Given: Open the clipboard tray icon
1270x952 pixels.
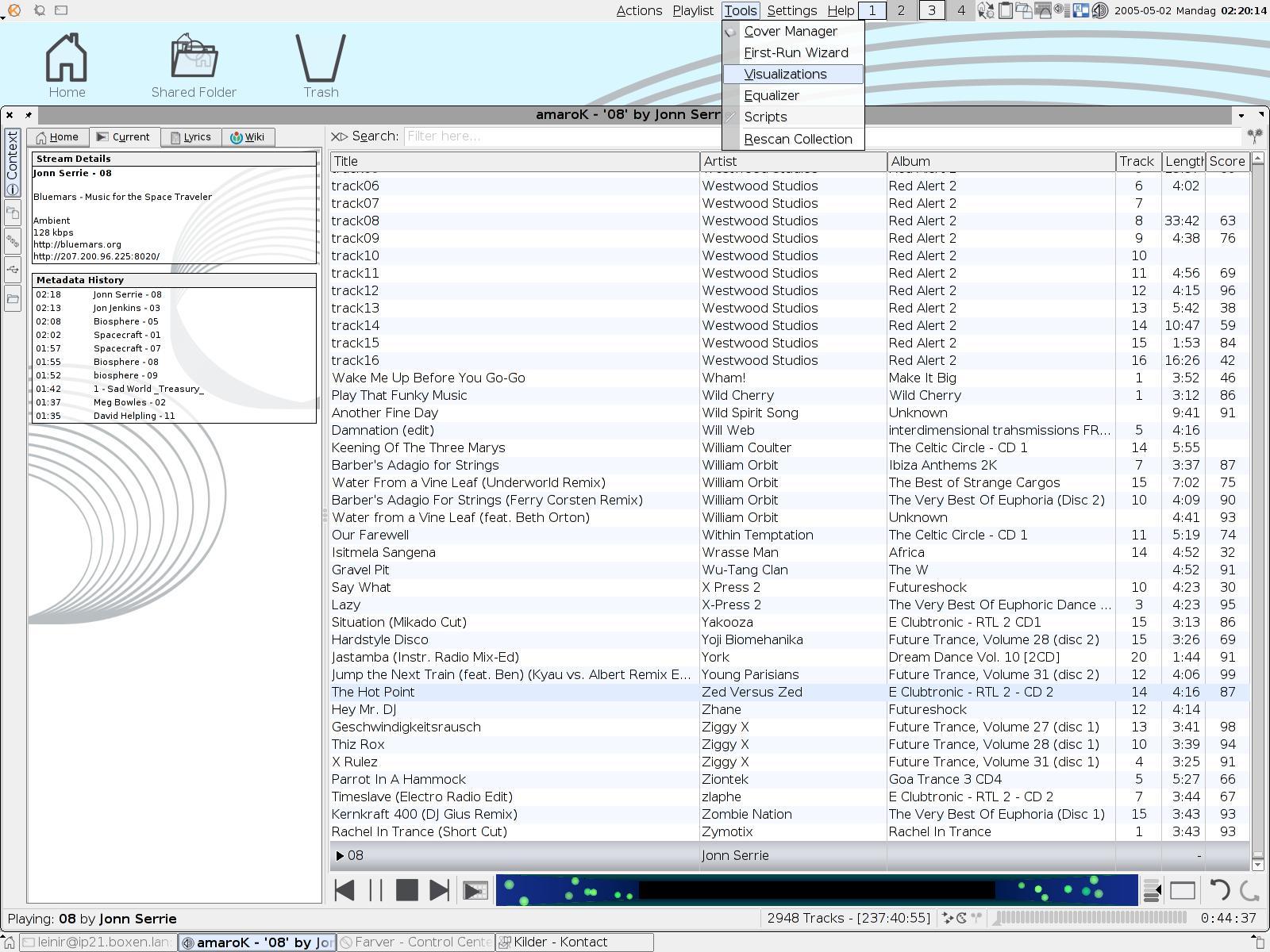Looking at the screenshot, I should (x=1006, y=10).
